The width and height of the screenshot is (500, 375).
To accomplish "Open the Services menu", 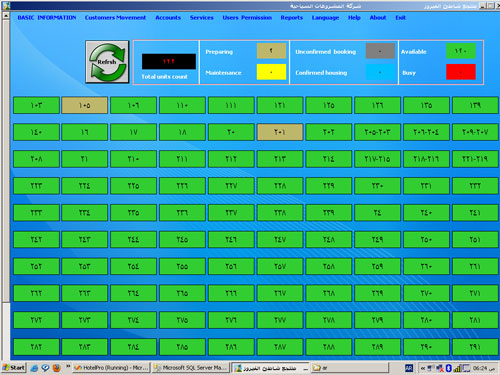I will 201,18.
